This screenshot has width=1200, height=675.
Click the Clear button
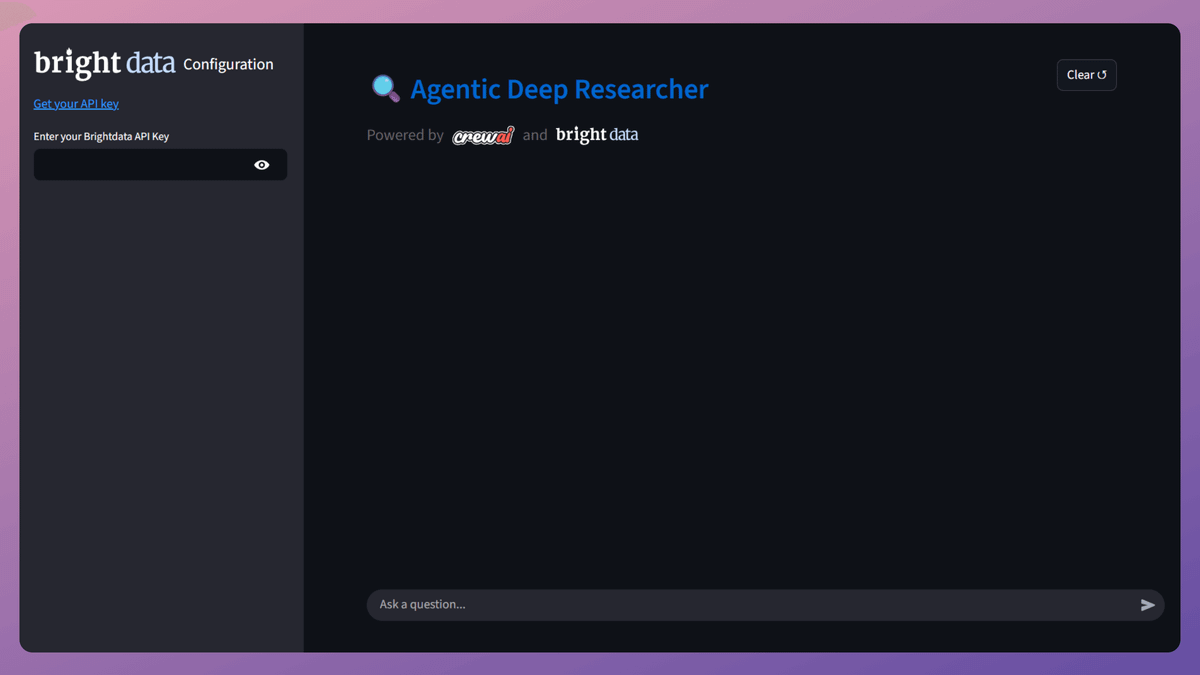(x=1087, y=75)
